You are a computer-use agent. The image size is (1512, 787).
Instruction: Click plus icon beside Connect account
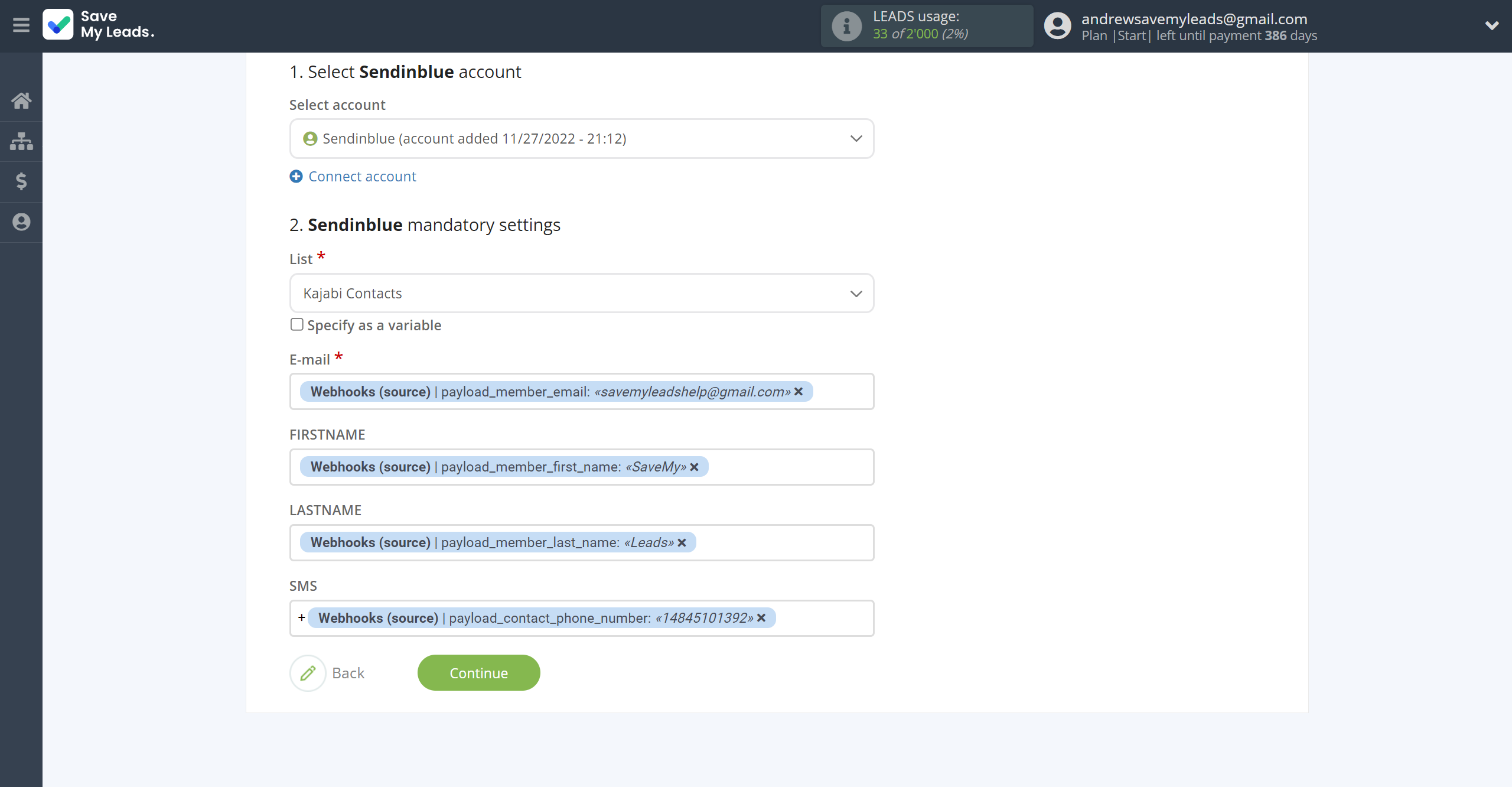pyautogui.click(x=296, y=177)
